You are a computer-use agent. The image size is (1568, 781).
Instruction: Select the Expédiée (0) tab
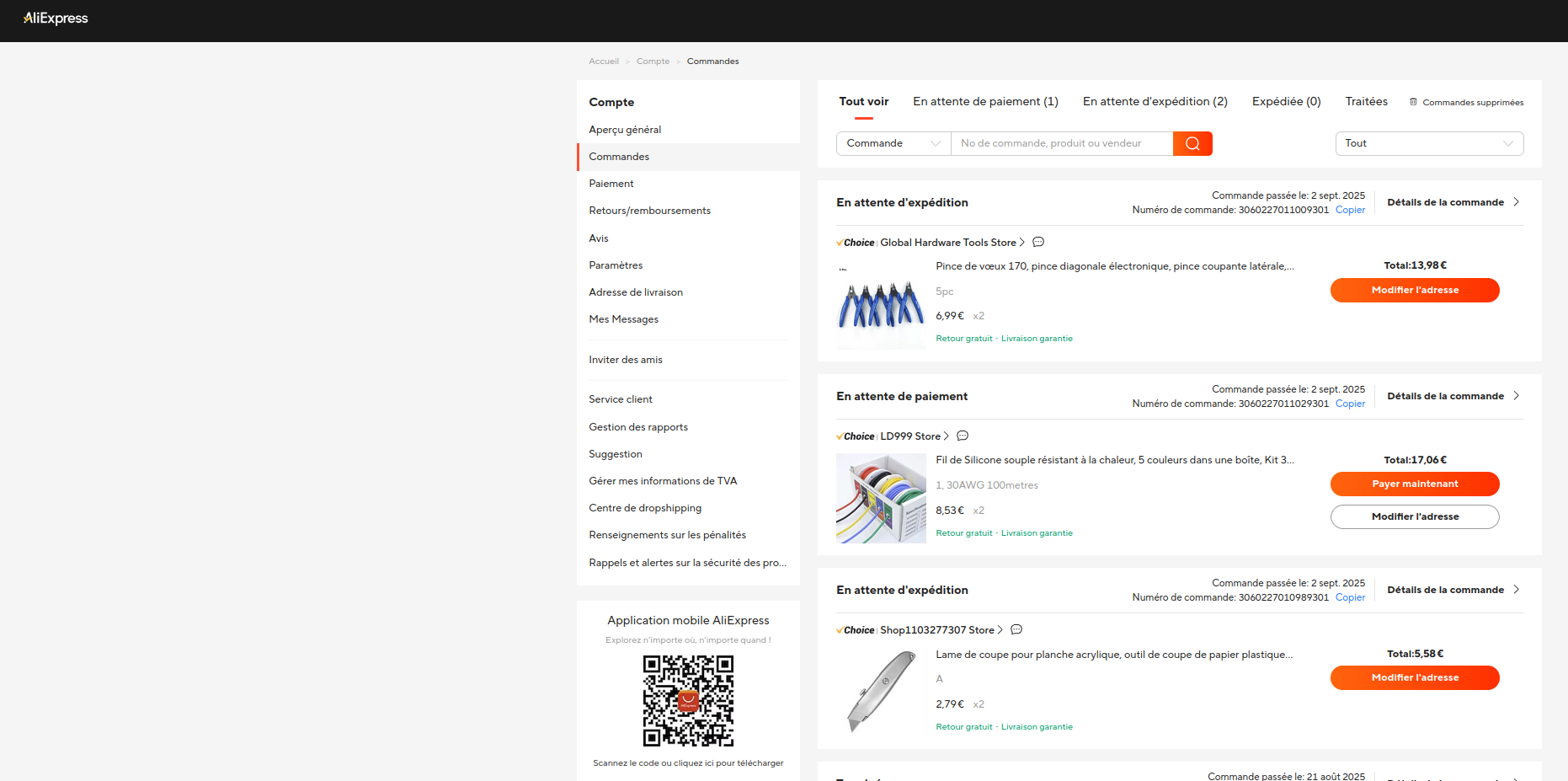point(1286,101)
